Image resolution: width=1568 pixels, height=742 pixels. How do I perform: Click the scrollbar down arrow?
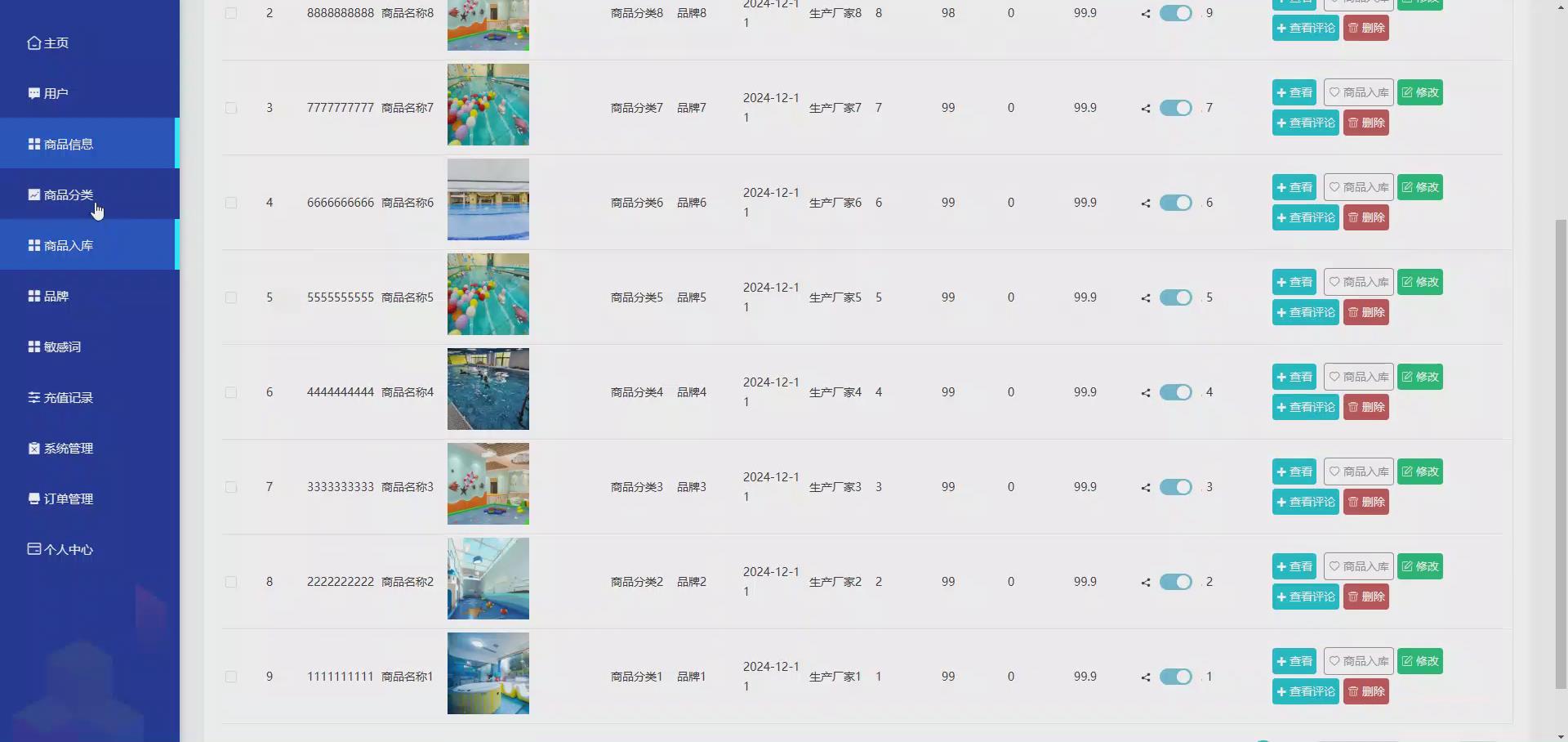point(1561,735)
